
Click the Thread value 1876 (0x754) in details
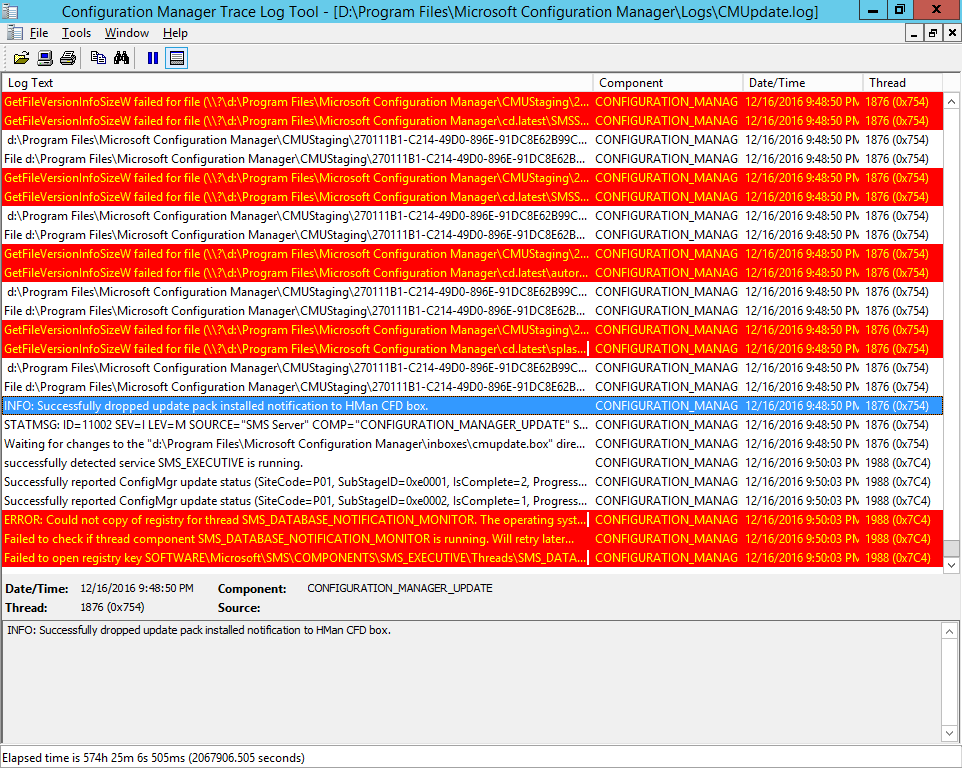[x=112, y=607]
